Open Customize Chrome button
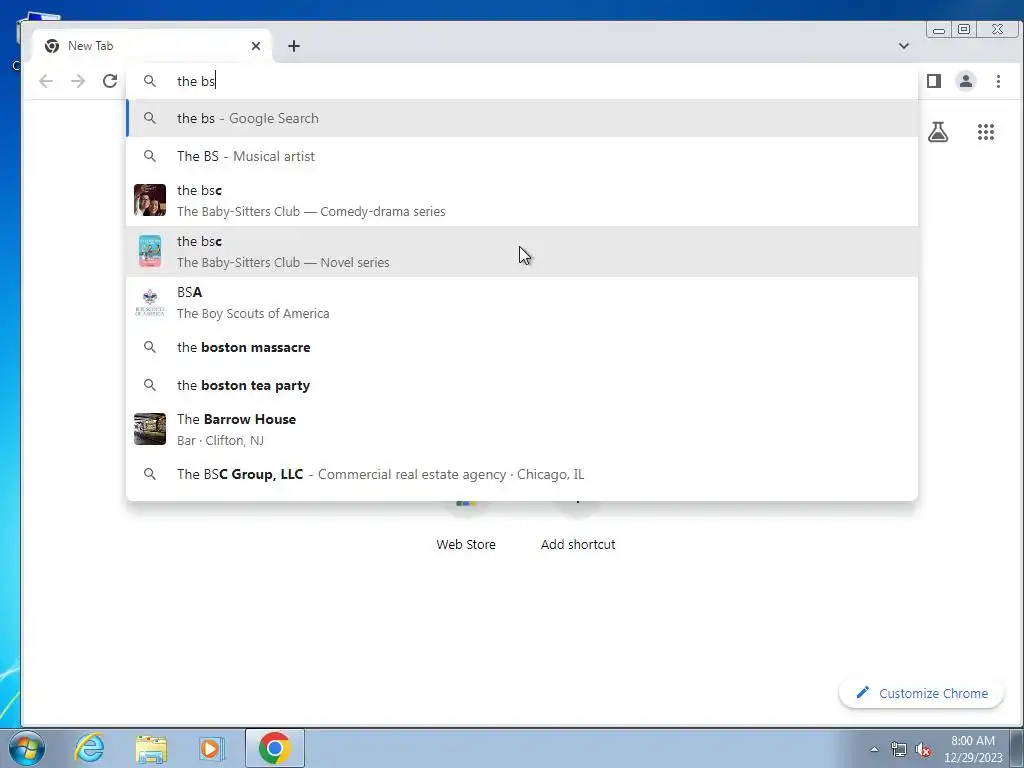Image resolution: width=1024 pixels, height=768 pixels. [921, 693]
